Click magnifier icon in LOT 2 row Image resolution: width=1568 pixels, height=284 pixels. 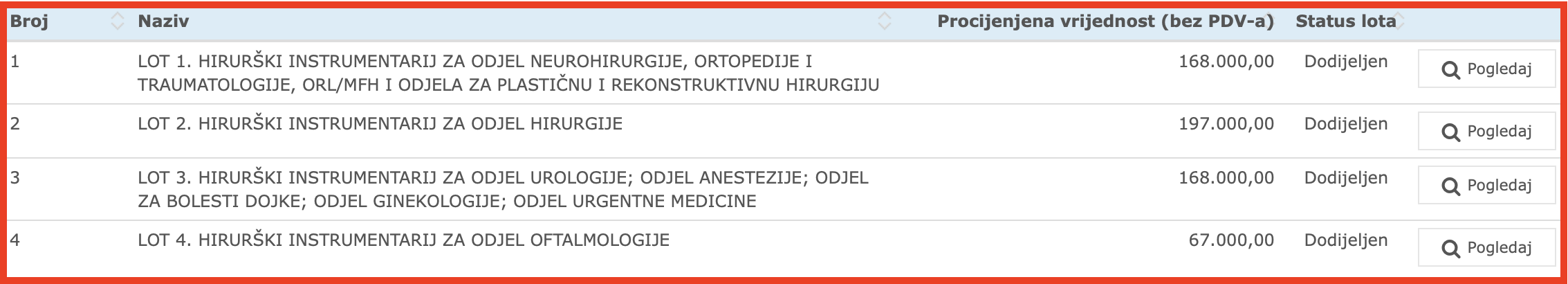[1450, 132]
